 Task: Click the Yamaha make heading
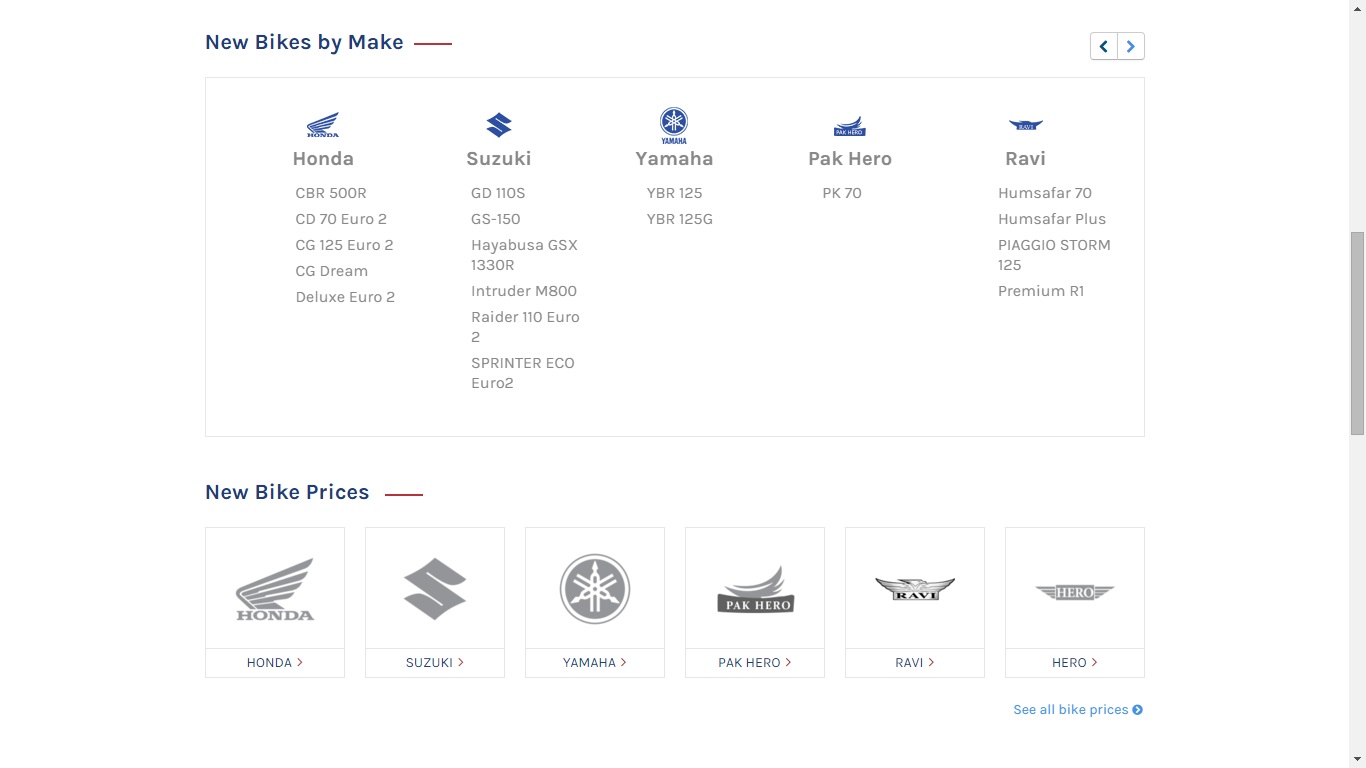coord(674,159)
